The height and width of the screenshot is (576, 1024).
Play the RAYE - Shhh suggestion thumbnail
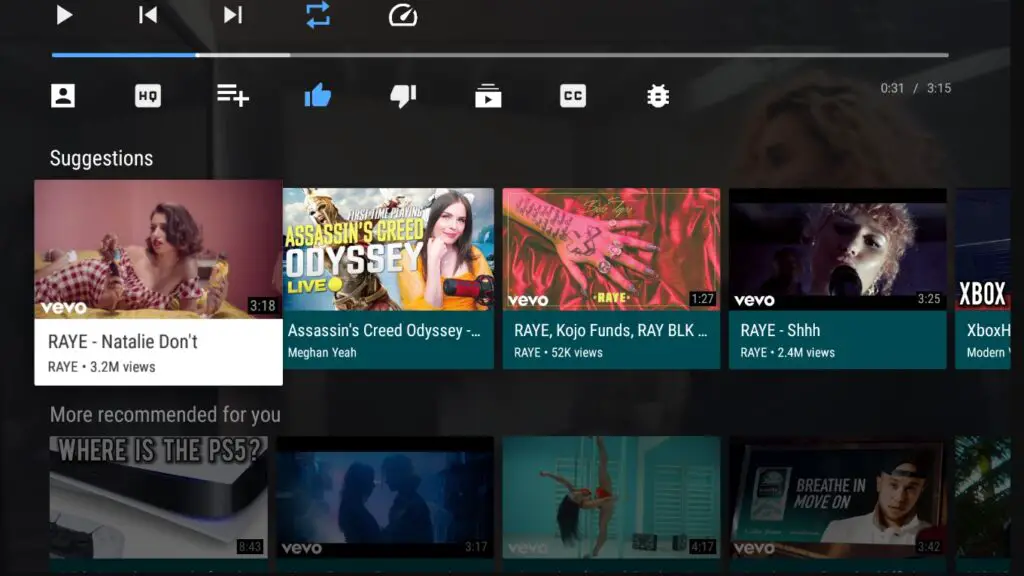click(x=837, y=247)
